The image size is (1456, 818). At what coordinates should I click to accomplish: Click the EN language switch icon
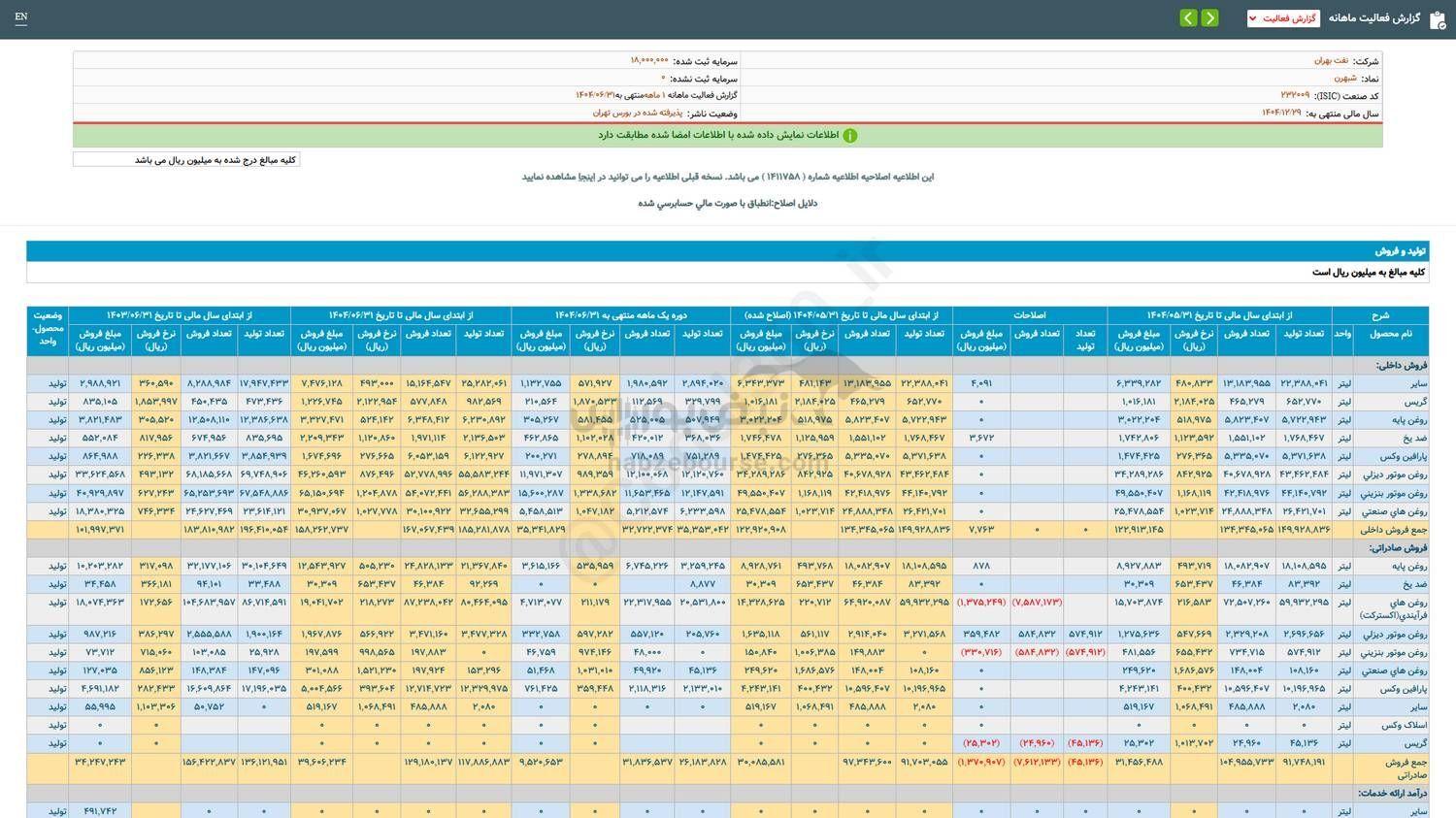tap(21, 17)
